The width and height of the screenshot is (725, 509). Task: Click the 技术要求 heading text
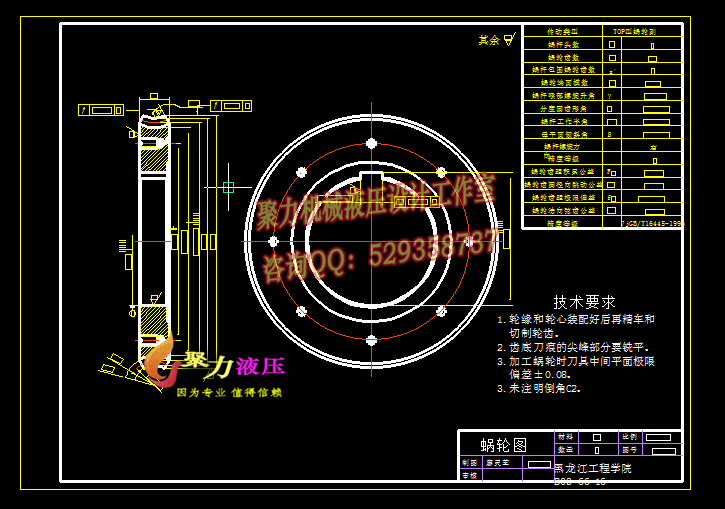pos(584,302)
